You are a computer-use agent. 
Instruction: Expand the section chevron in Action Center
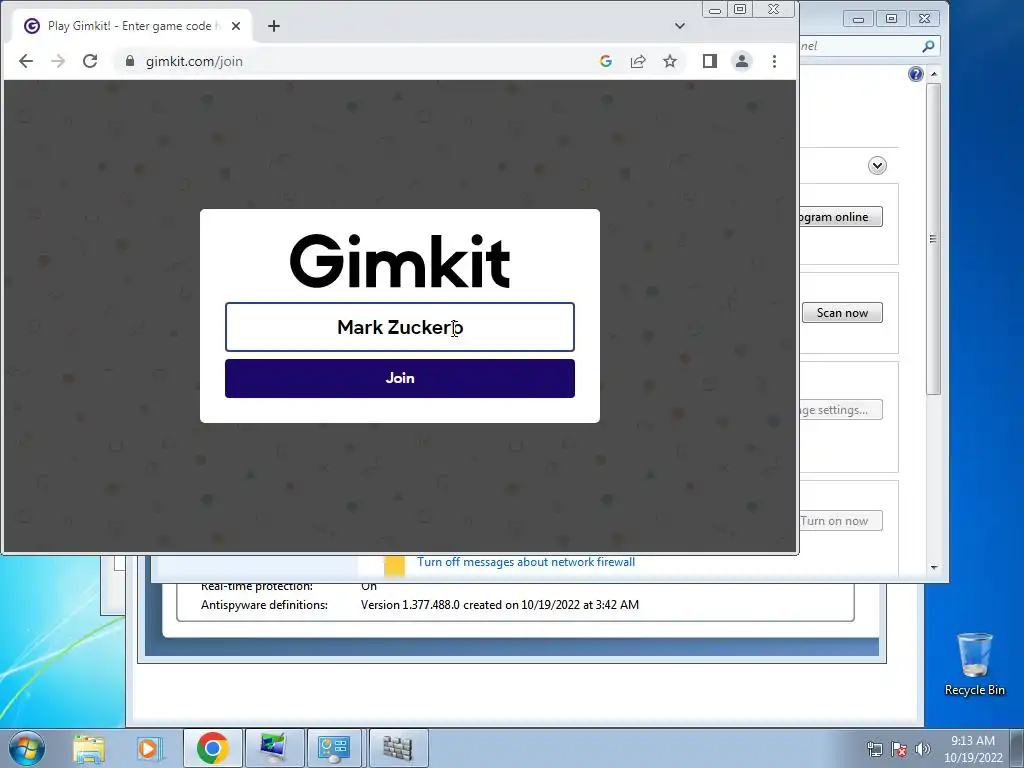click(x=877, y=165)
